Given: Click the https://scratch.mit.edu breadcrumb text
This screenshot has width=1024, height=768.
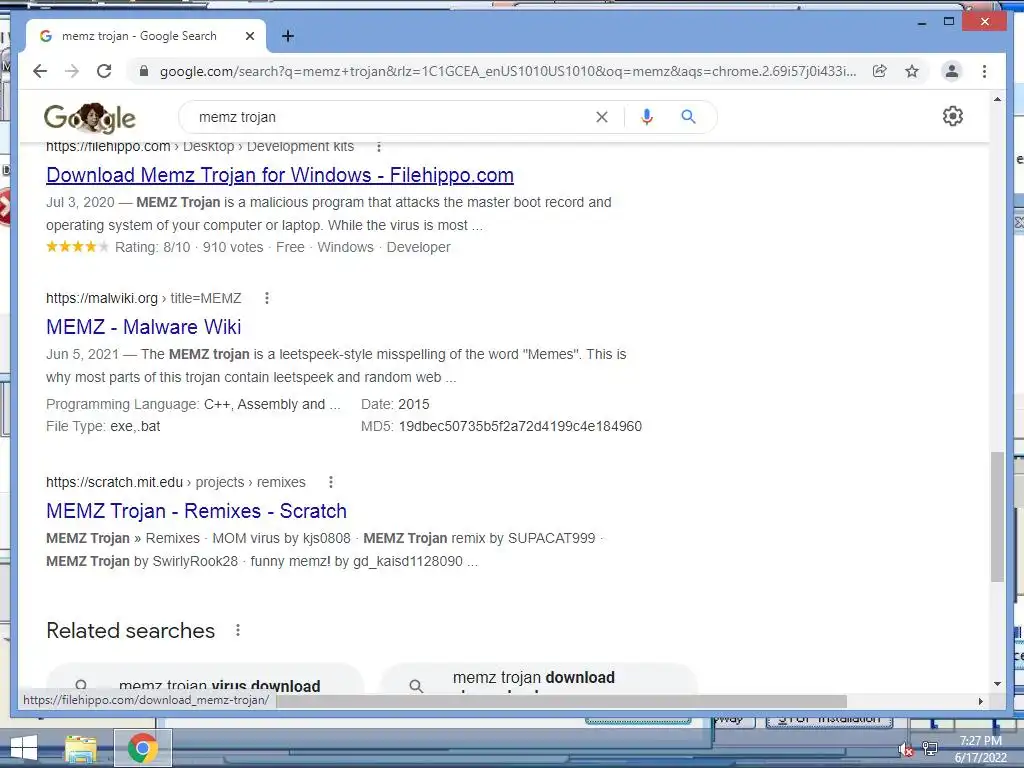Looking at the screenshot, I should (x=114, y=483).
